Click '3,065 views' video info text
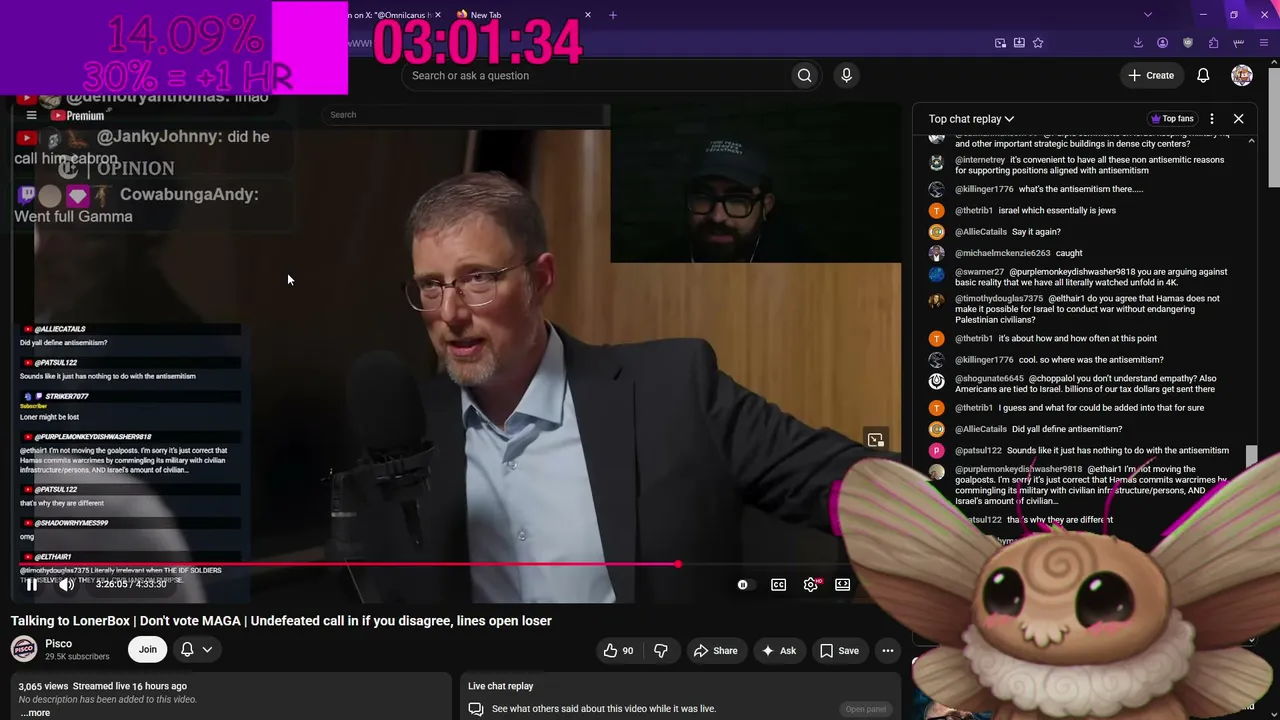Image resolution: width=1280 pixels, height=720 pixels. [43, 686]
